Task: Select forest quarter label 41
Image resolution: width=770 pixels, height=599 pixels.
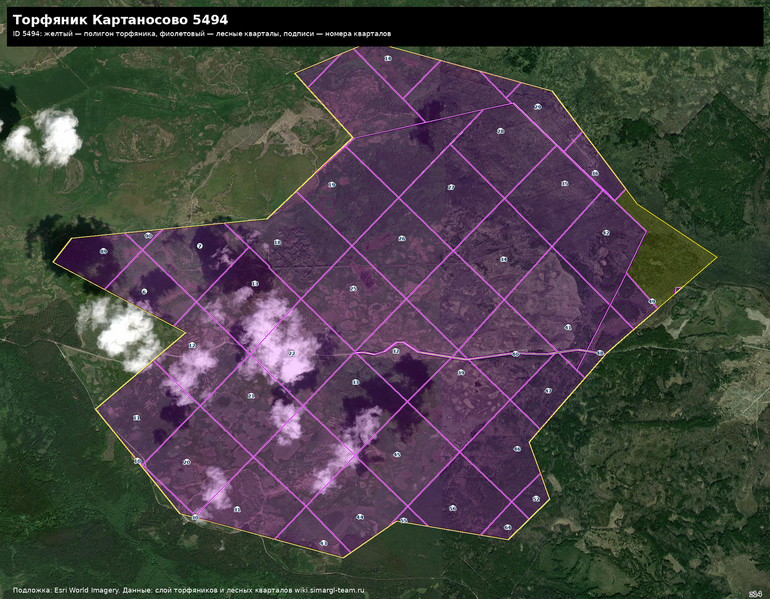Action: (568, 327)
